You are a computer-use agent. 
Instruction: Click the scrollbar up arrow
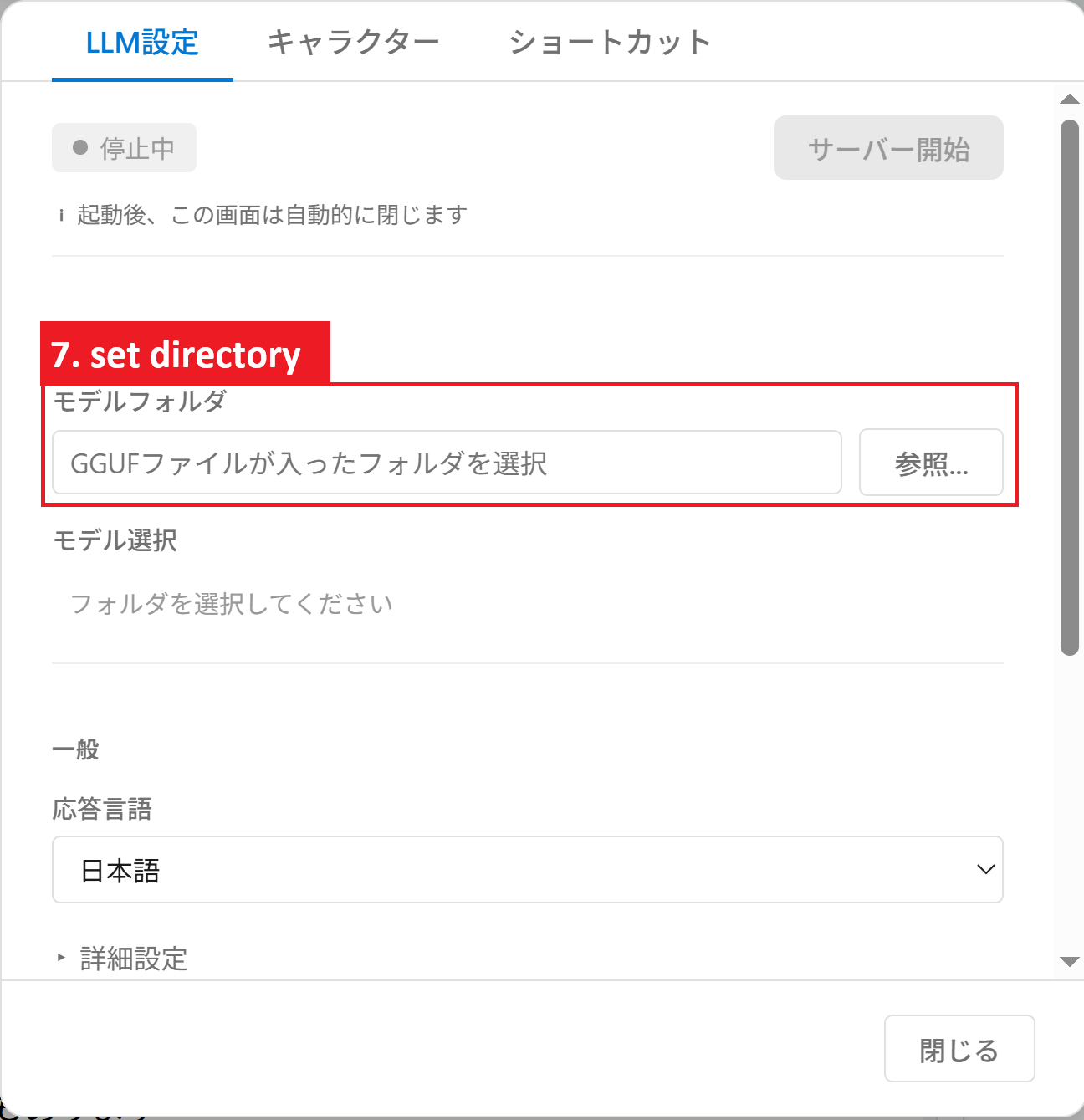pyautogui.click(x=1071, y=100)
